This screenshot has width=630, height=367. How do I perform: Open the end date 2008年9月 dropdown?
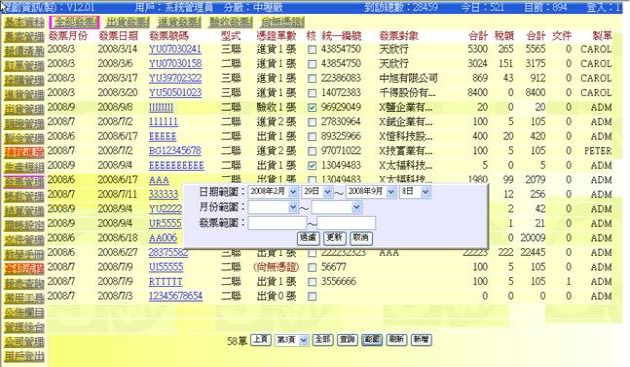click(x=371, y=192)
